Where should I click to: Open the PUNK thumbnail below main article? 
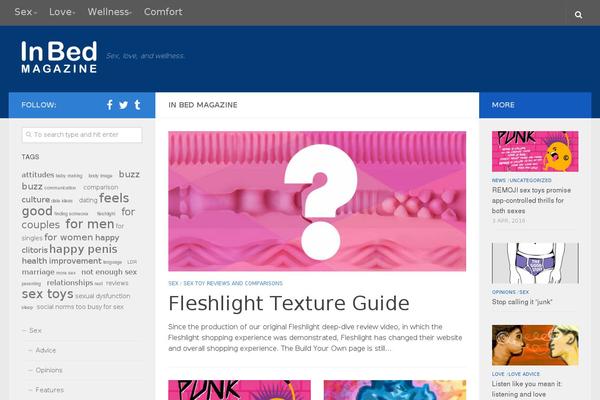coord(240,390)
